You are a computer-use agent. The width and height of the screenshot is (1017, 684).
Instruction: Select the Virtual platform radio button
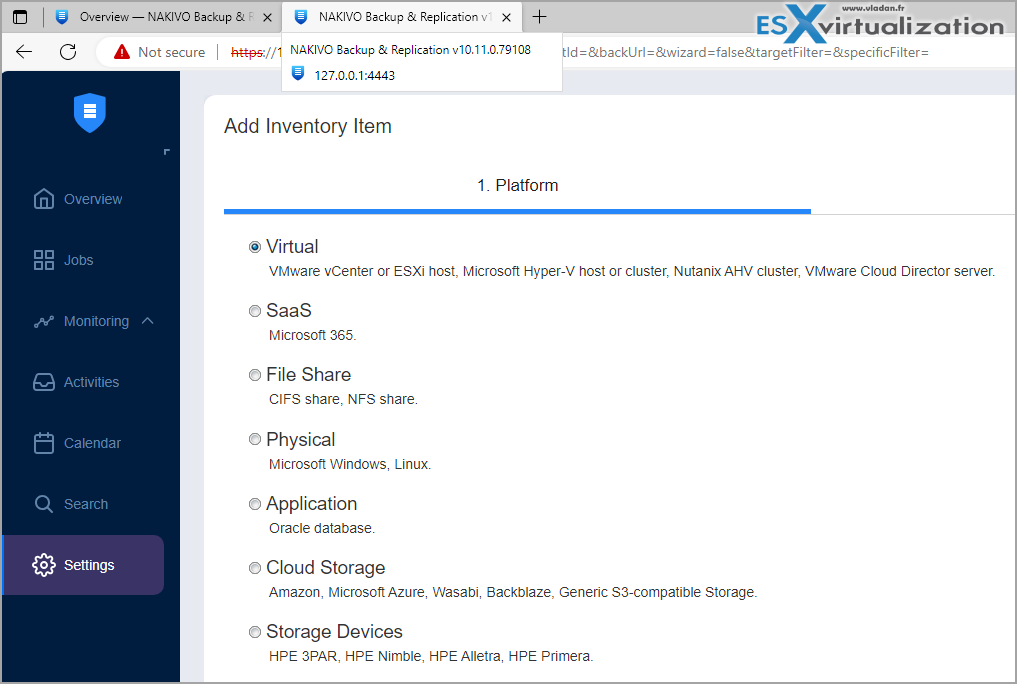coord(255,247)
